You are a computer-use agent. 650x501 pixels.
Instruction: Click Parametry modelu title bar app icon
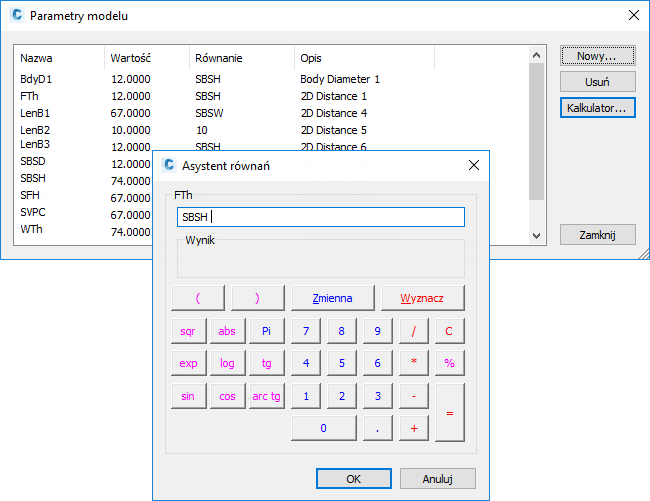click(x=17, y=15)
